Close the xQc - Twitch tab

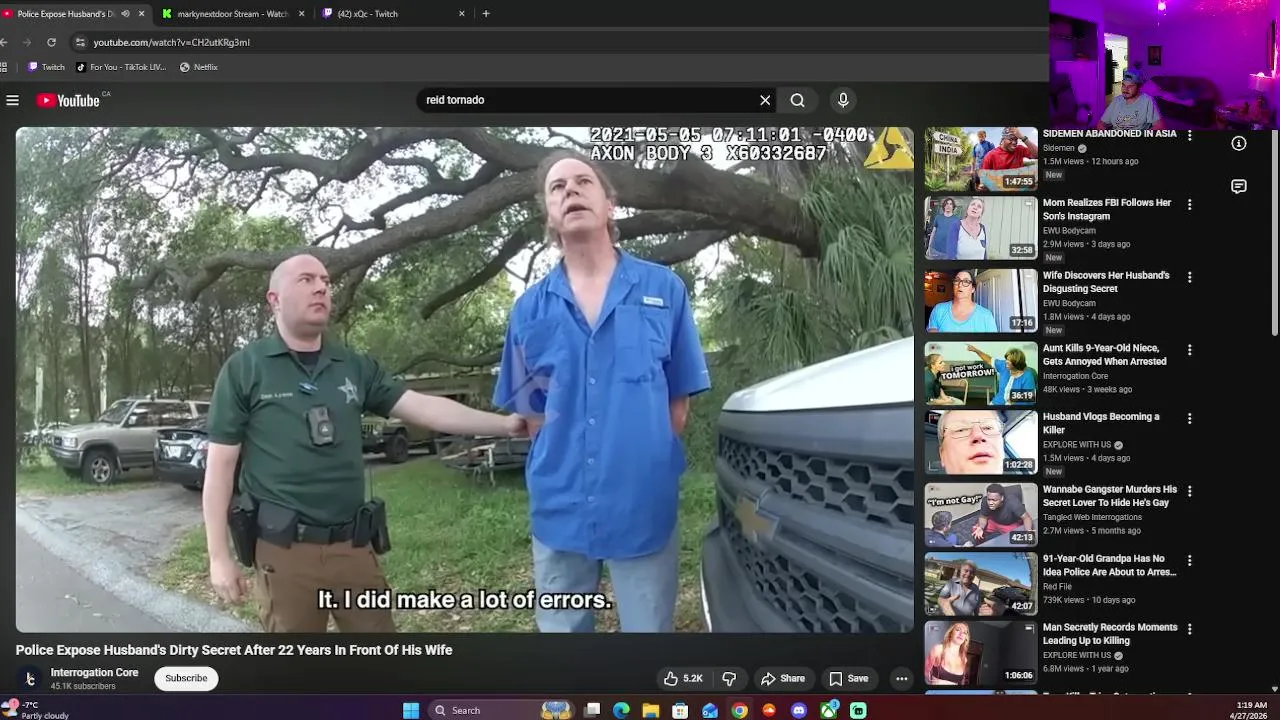[x=462, y=14]
